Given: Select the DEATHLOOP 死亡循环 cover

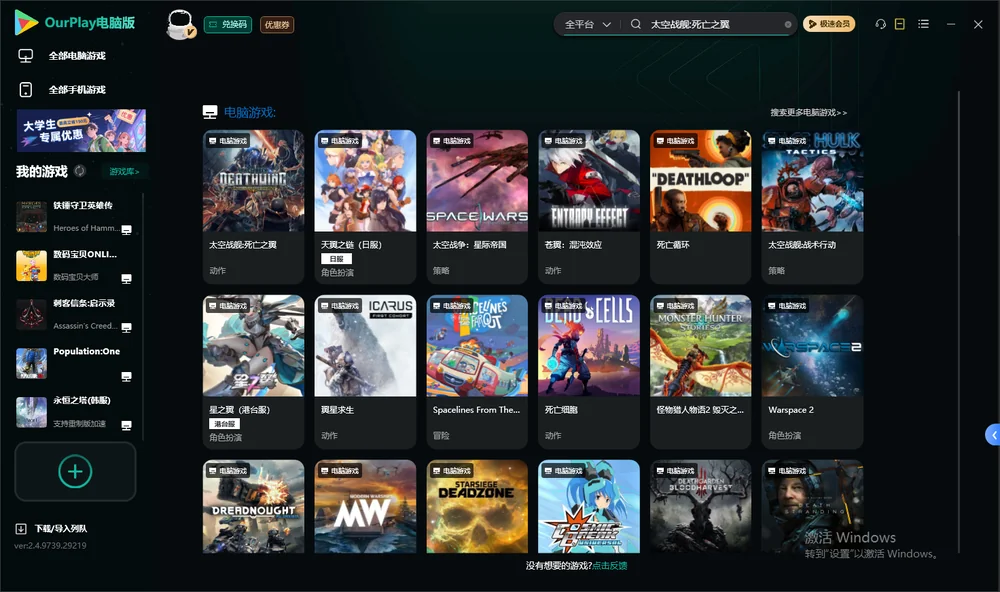Looking at the screenshot, I should (701, 181).
